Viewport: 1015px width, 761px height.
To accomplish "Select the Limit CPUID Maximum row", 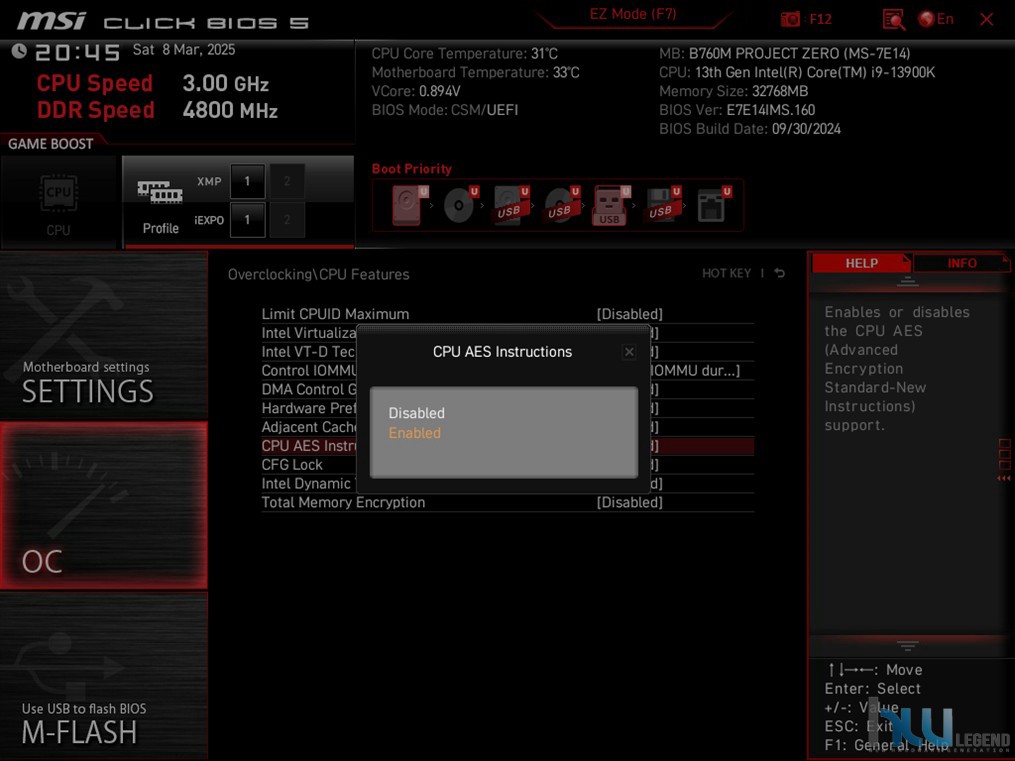I will pyautogui.click(x=508, y=314).
